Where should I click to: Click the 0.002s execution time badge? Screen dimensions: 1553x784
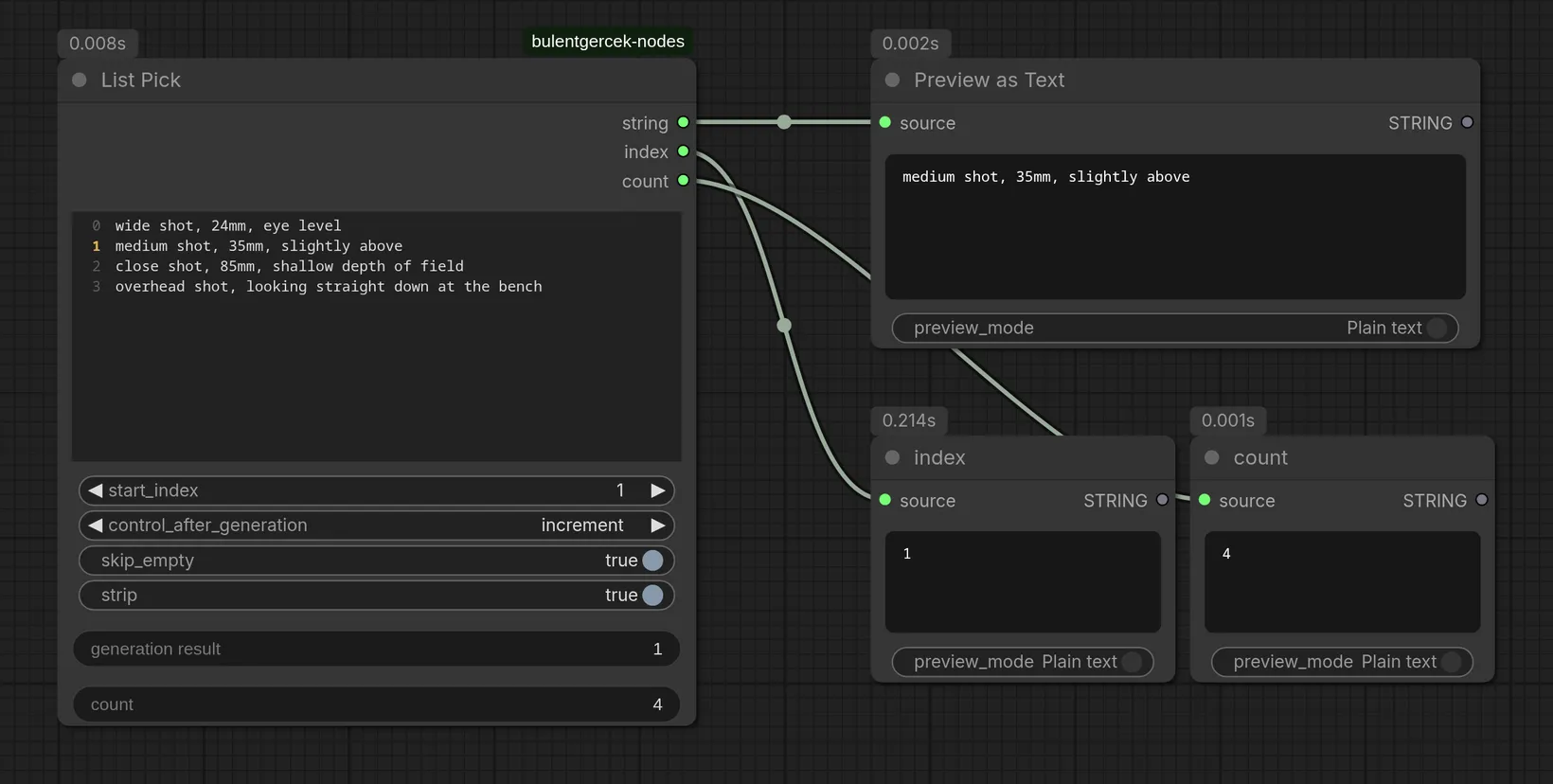911,44
